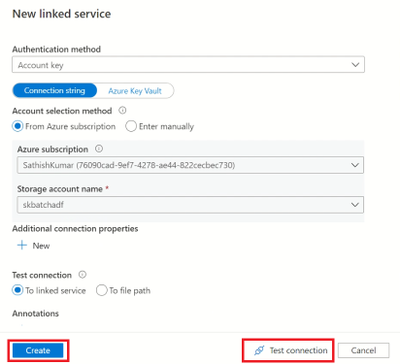Viewport: 400px width, 364px height.
Task: Switch to Connection string tab
Action: pyautogui.click(x=55, y=91)
